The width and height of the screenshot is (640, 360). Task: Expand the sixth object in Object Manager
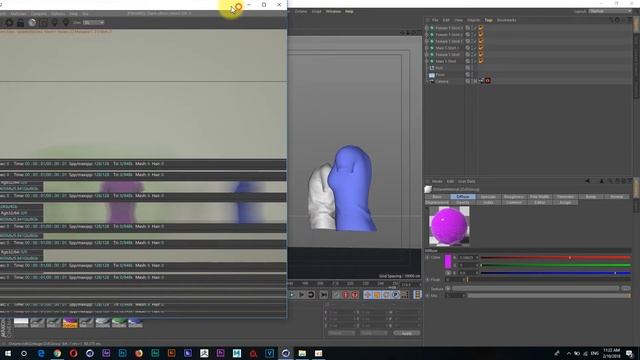[427, 61]
